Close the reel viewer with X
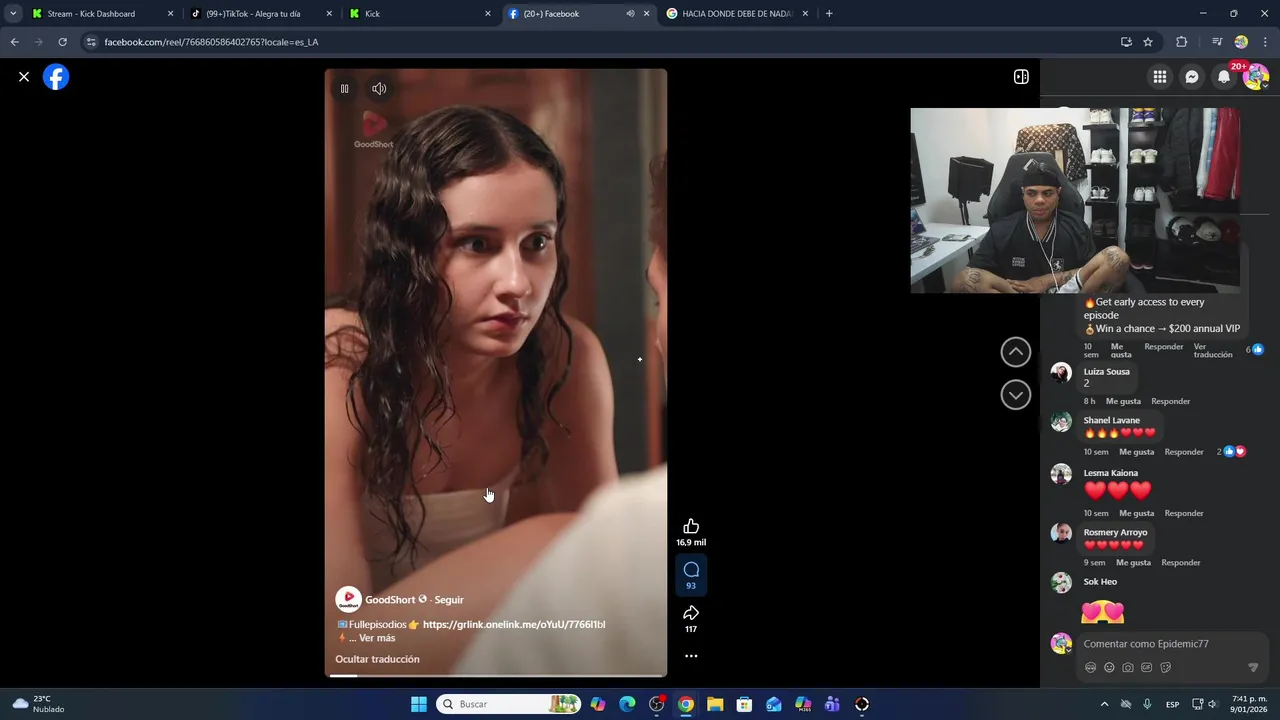 coord(24,77)
